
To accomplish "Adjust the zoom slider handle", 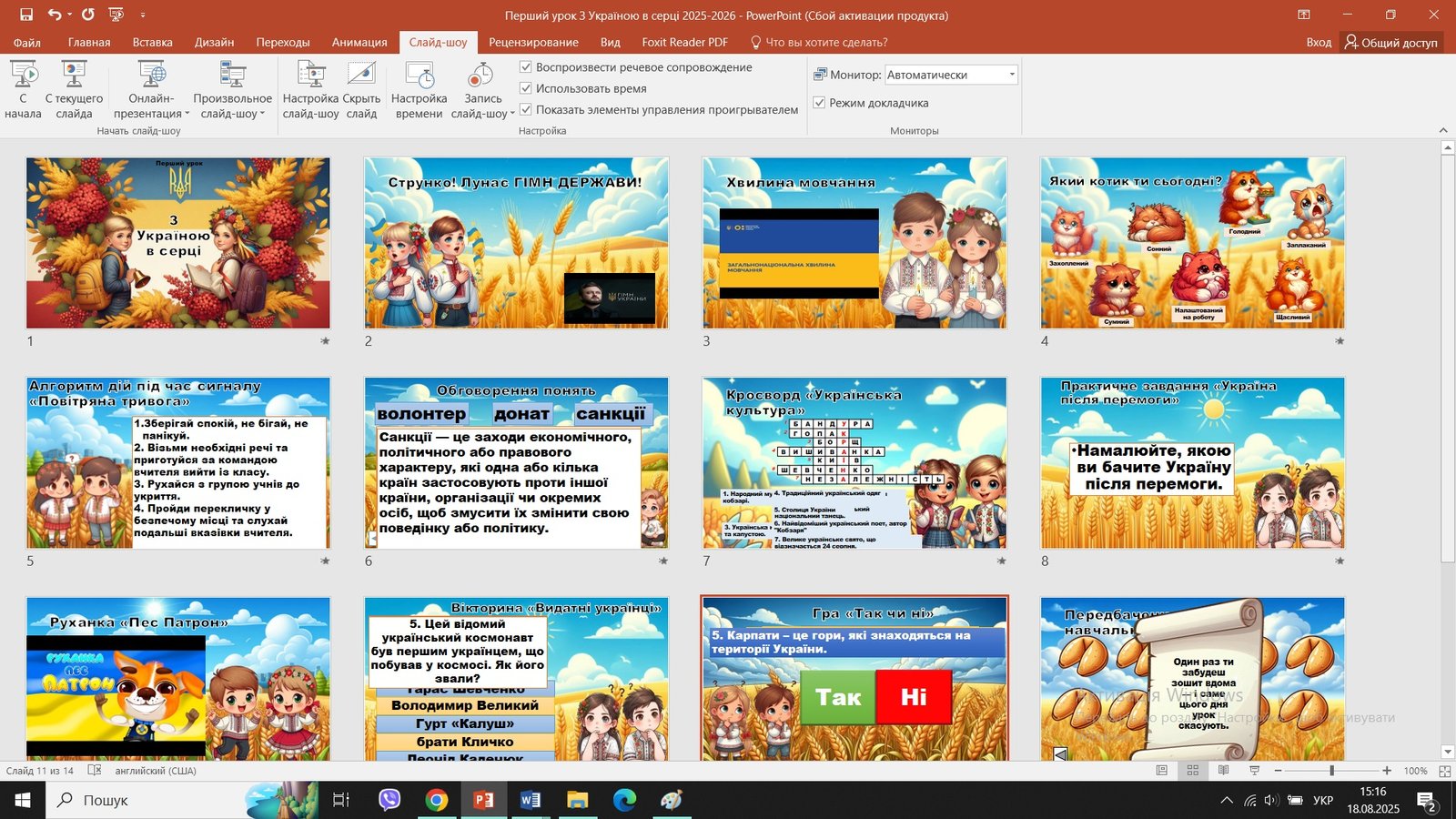I will pyautogui.click(x=1331, y=771).
